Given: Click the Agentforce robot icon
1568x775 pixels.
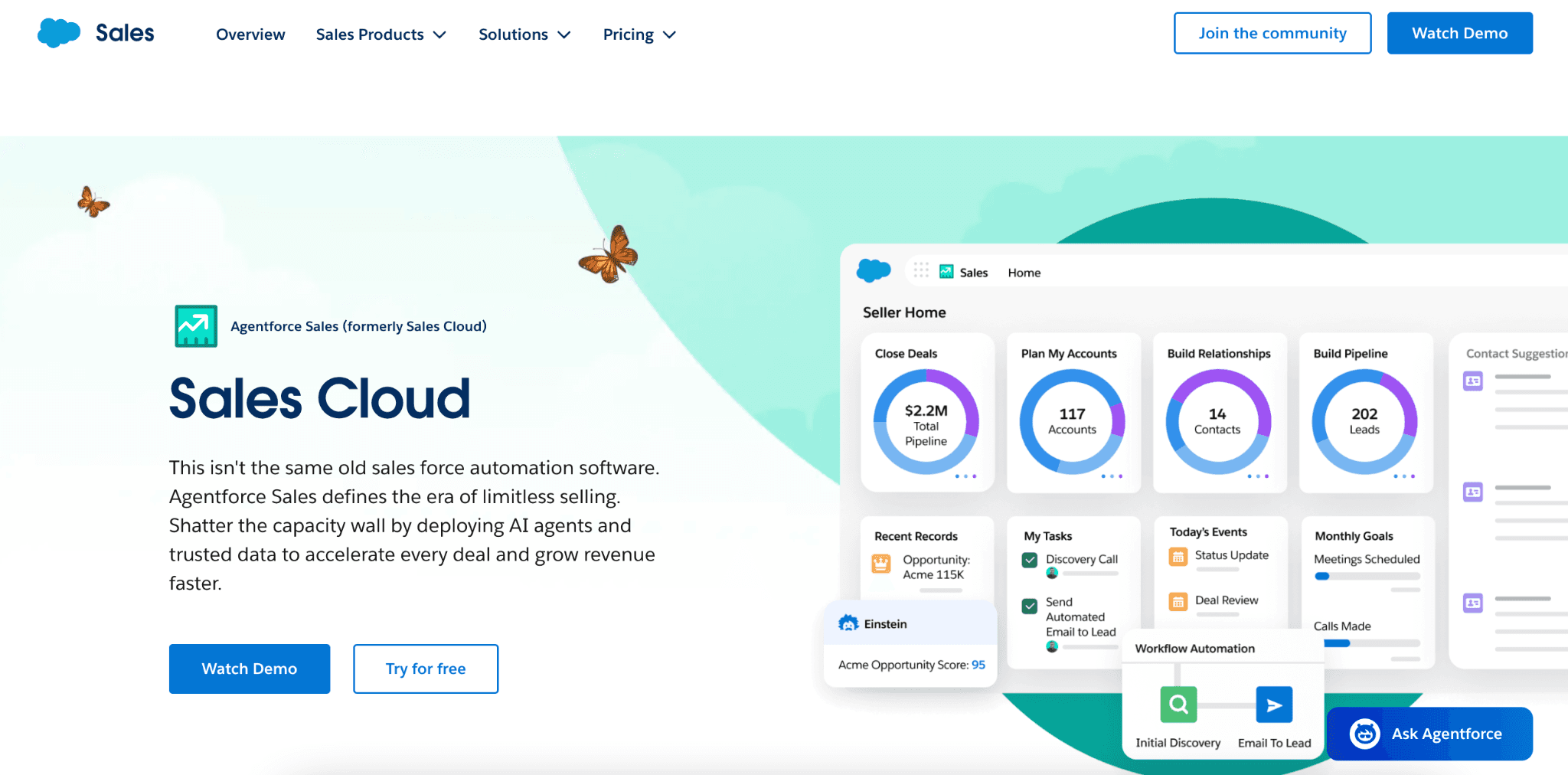Looking at the screenshot, I should tap(1364, 733).
